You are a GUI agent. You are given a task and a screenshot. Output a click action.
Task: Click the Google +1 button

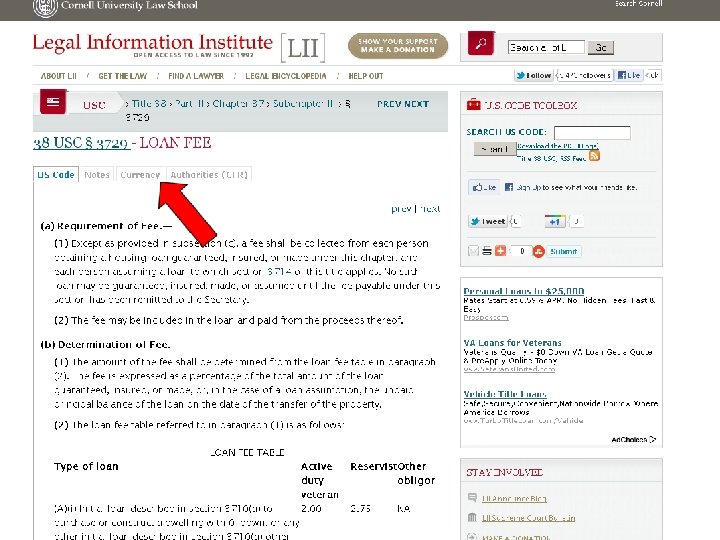click(x=554, y=221)
